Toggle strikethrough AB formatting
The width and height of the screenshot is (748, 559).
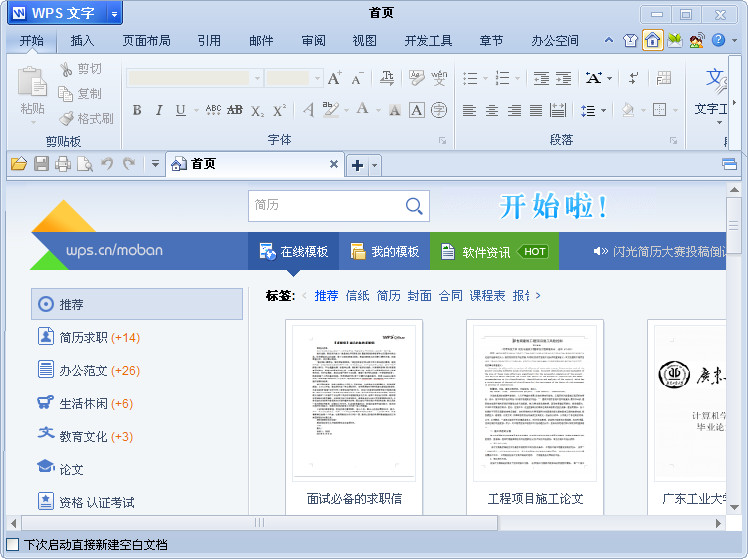(x=235, y=110)
